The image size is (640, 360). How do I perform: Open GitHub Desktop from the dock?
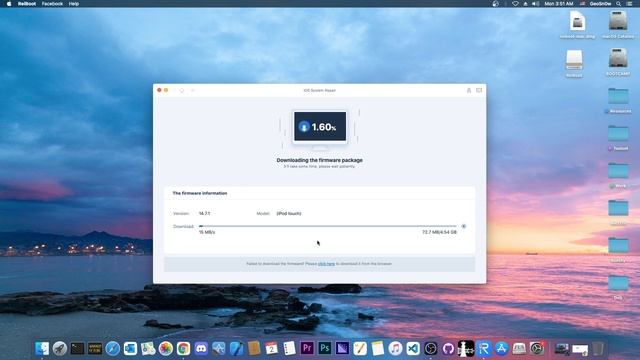click(448, 348)
